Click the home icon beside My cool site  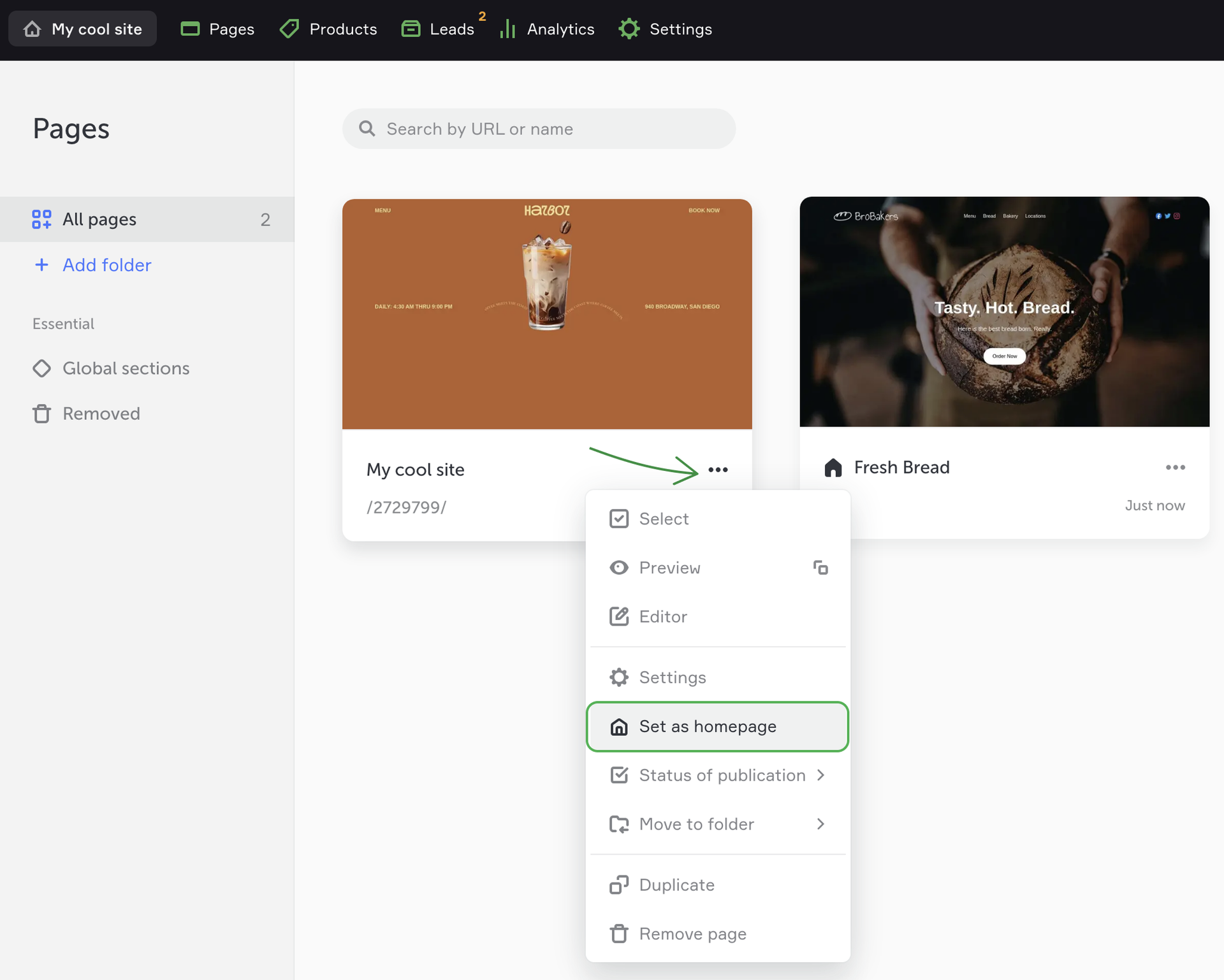tap(32, 29)
